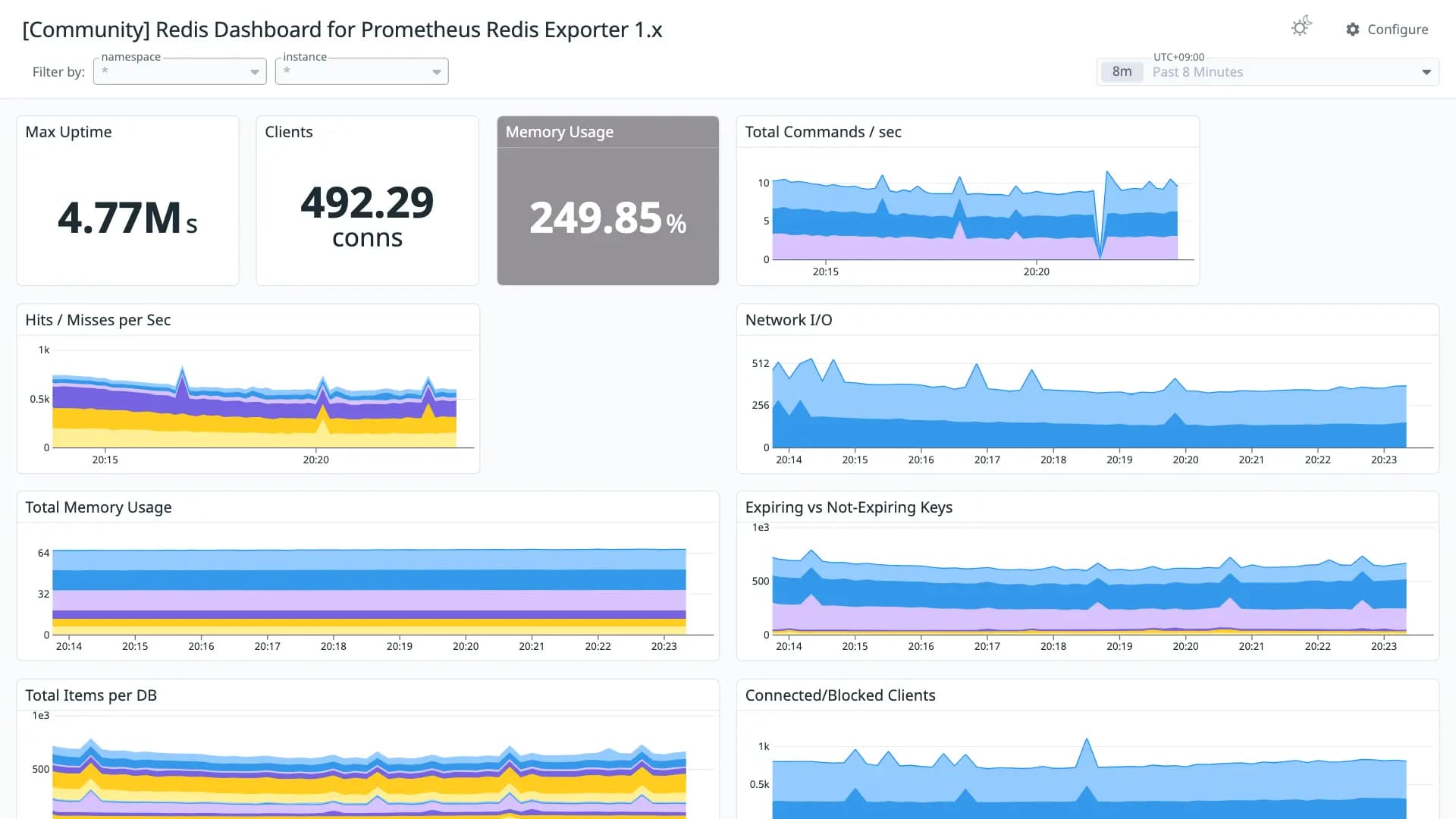
Task: Click the Total Items per DB title
Action: pos(91,695)
